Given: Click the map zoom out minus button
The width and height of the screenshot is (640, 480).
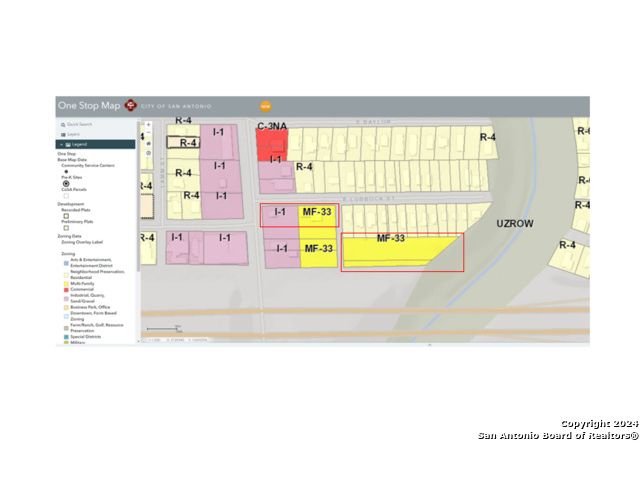Looking at the screenshot, I should pyautogui.click(x=149, y=133).
